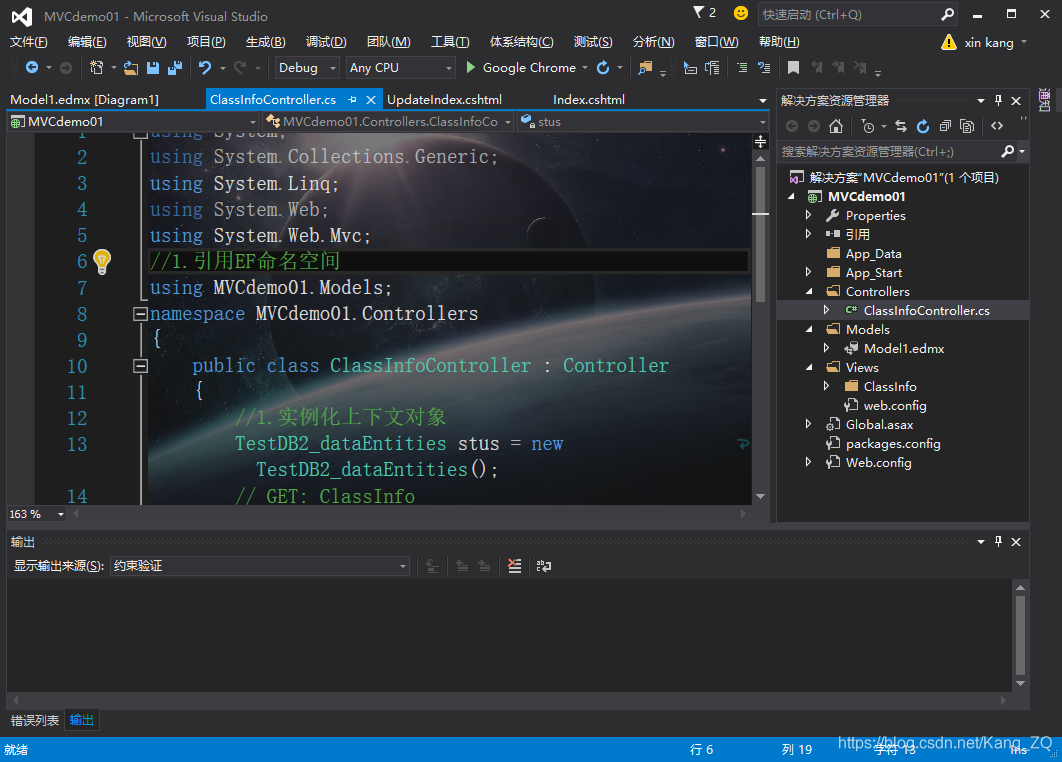Click the Show All Files icon
This screenshot has height=762, width=1062.
click(967, 126)
